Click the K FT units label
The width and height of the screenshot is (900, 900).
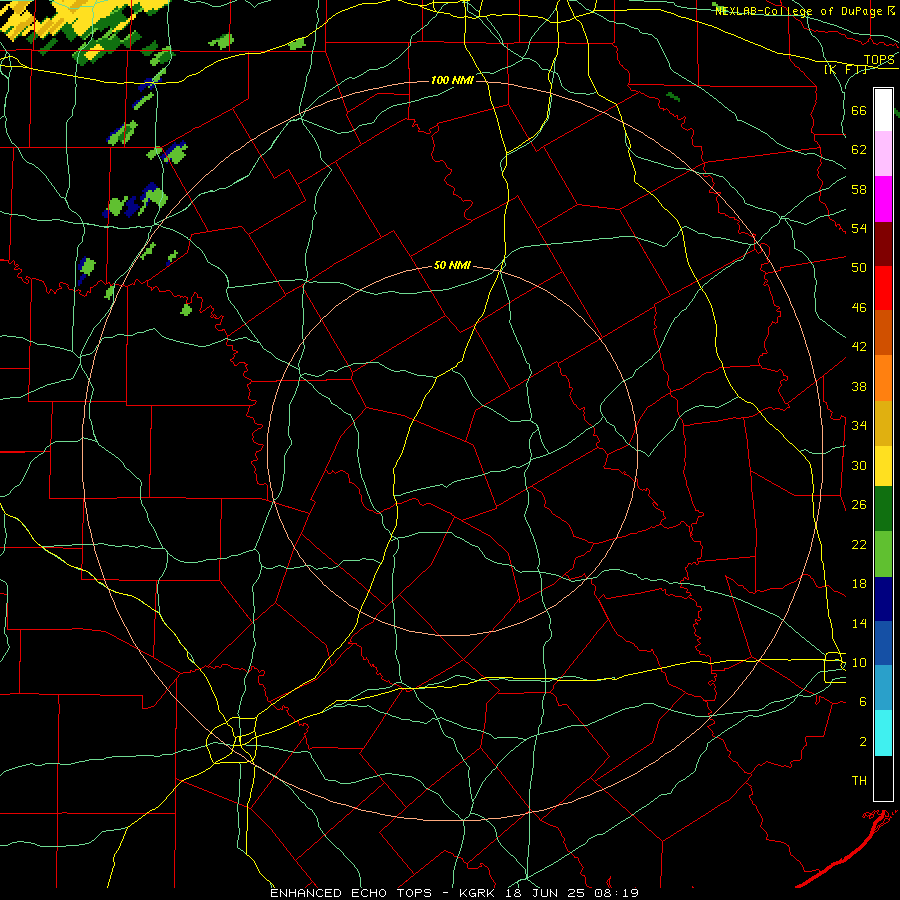click(x=846, y=69)
